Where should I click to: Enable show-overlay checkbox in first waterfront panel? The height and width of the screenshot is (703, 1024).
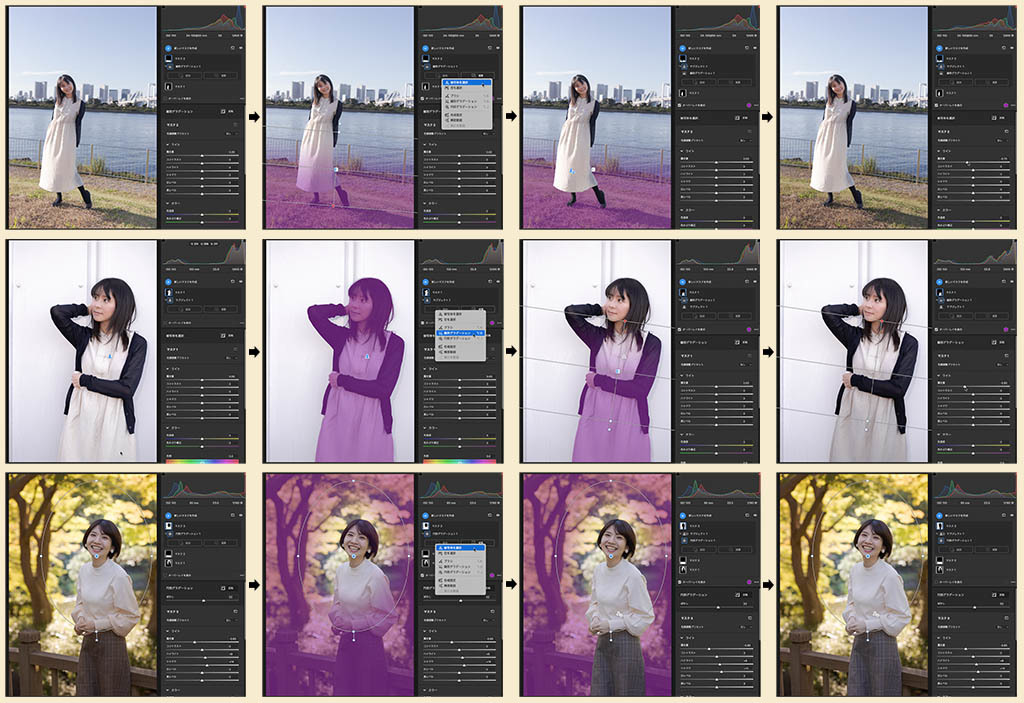tap(165, 99)
